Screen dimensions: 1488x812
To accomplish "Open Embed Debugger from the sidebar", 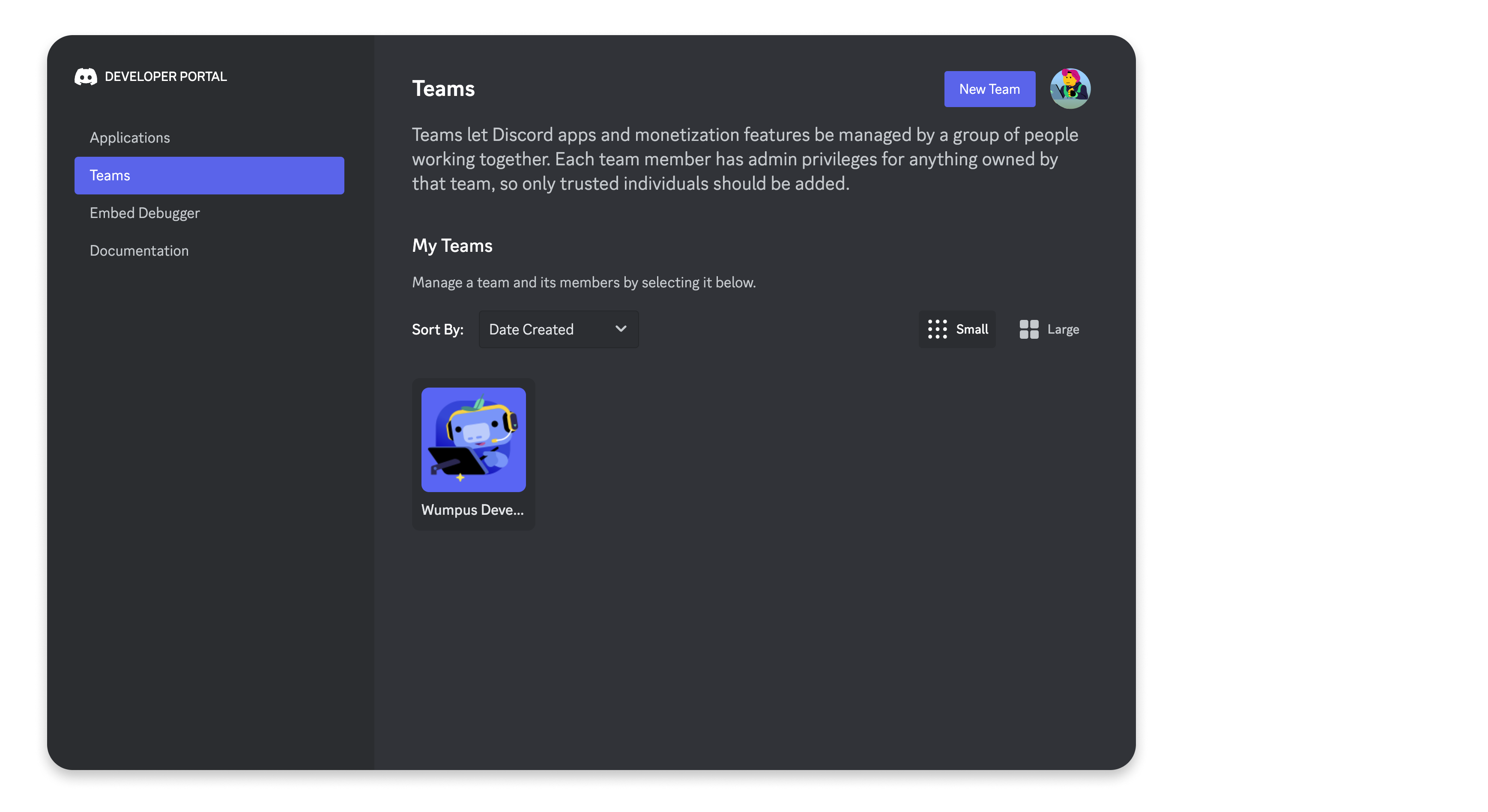I will tap(209, 213).
